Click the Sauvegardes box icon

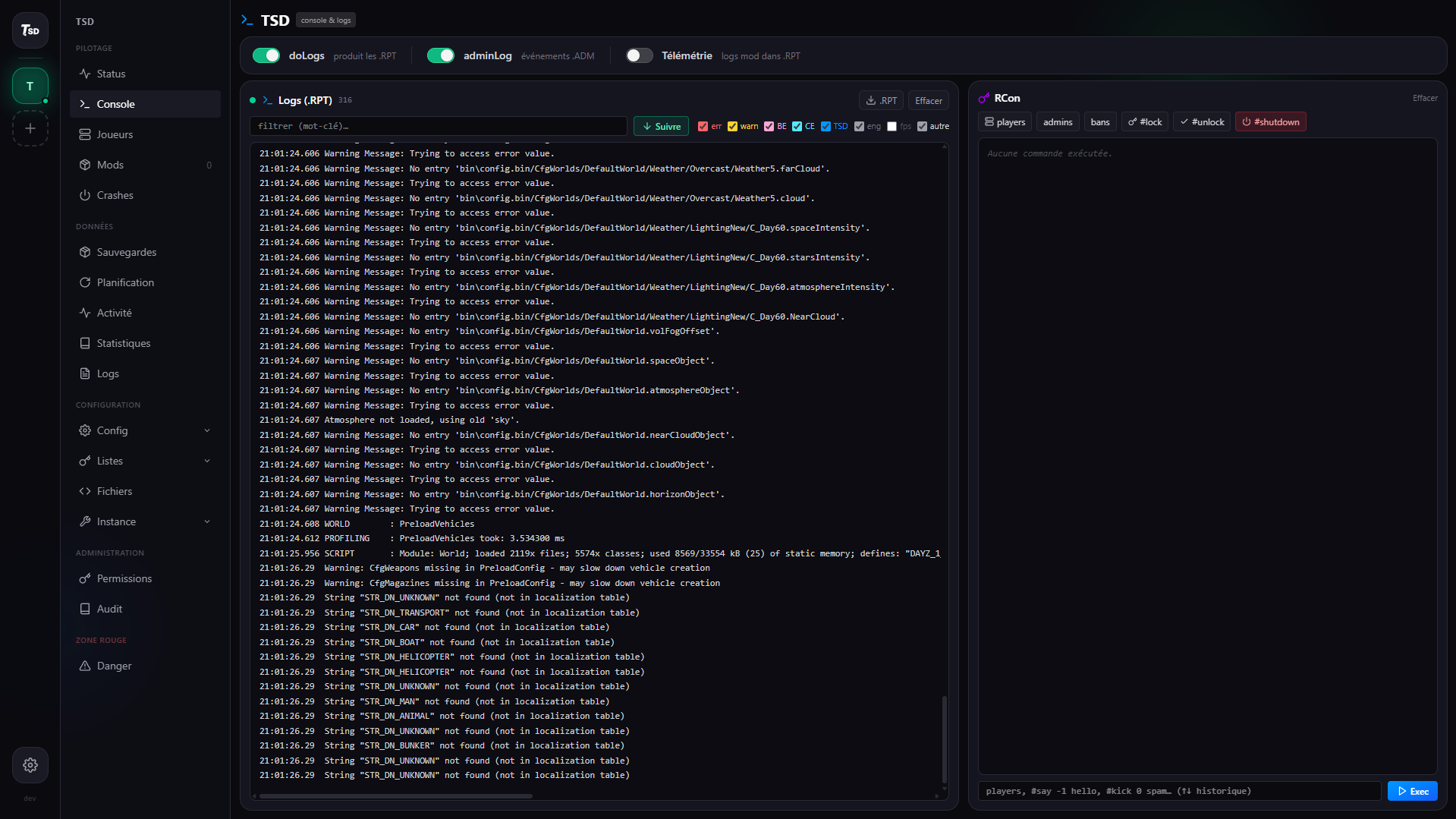(x=85, y=252)
